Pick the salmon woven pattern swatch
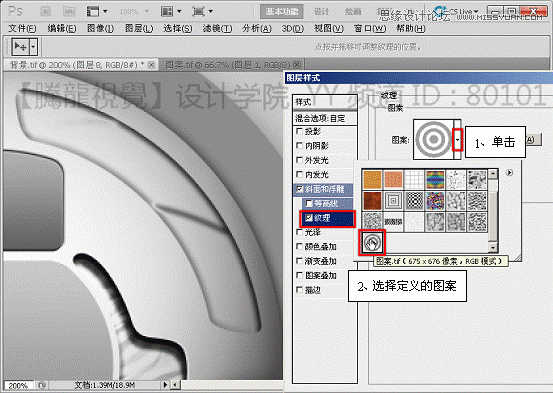 pyautogui.click(x=393, y=180)
